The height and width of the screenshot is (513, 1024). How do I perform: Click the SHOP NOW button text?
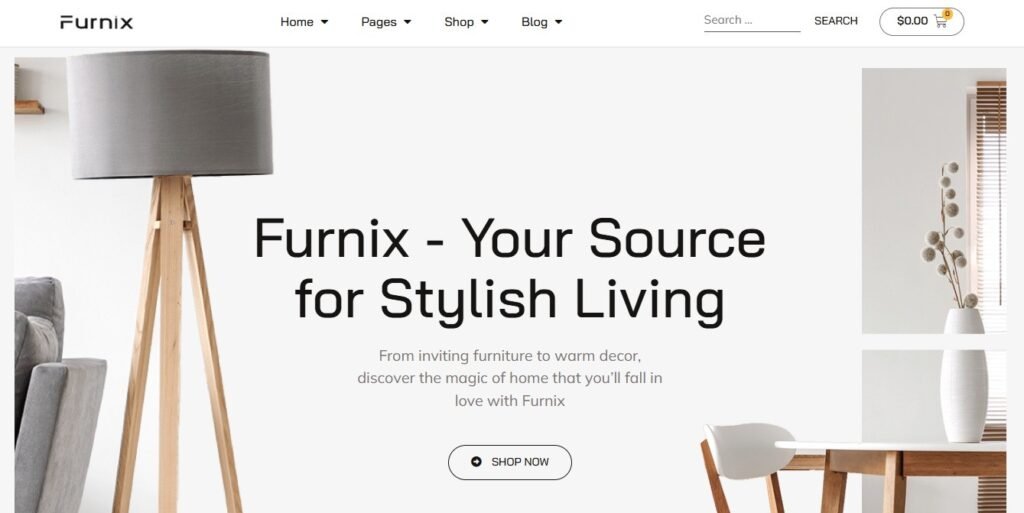point(520,462)
